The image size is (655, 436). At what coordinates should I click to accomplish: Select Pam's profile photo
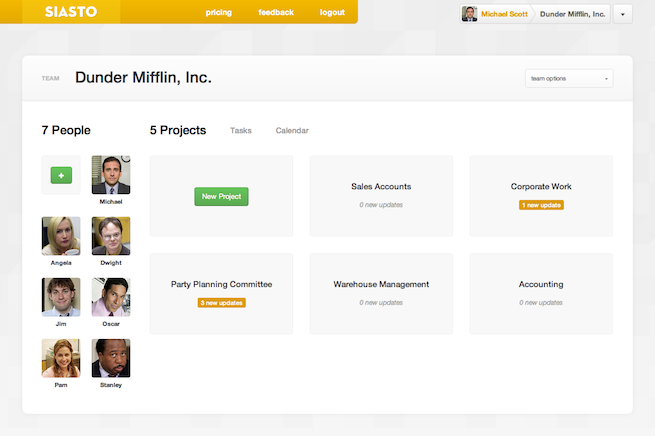(x=61, y=358)
